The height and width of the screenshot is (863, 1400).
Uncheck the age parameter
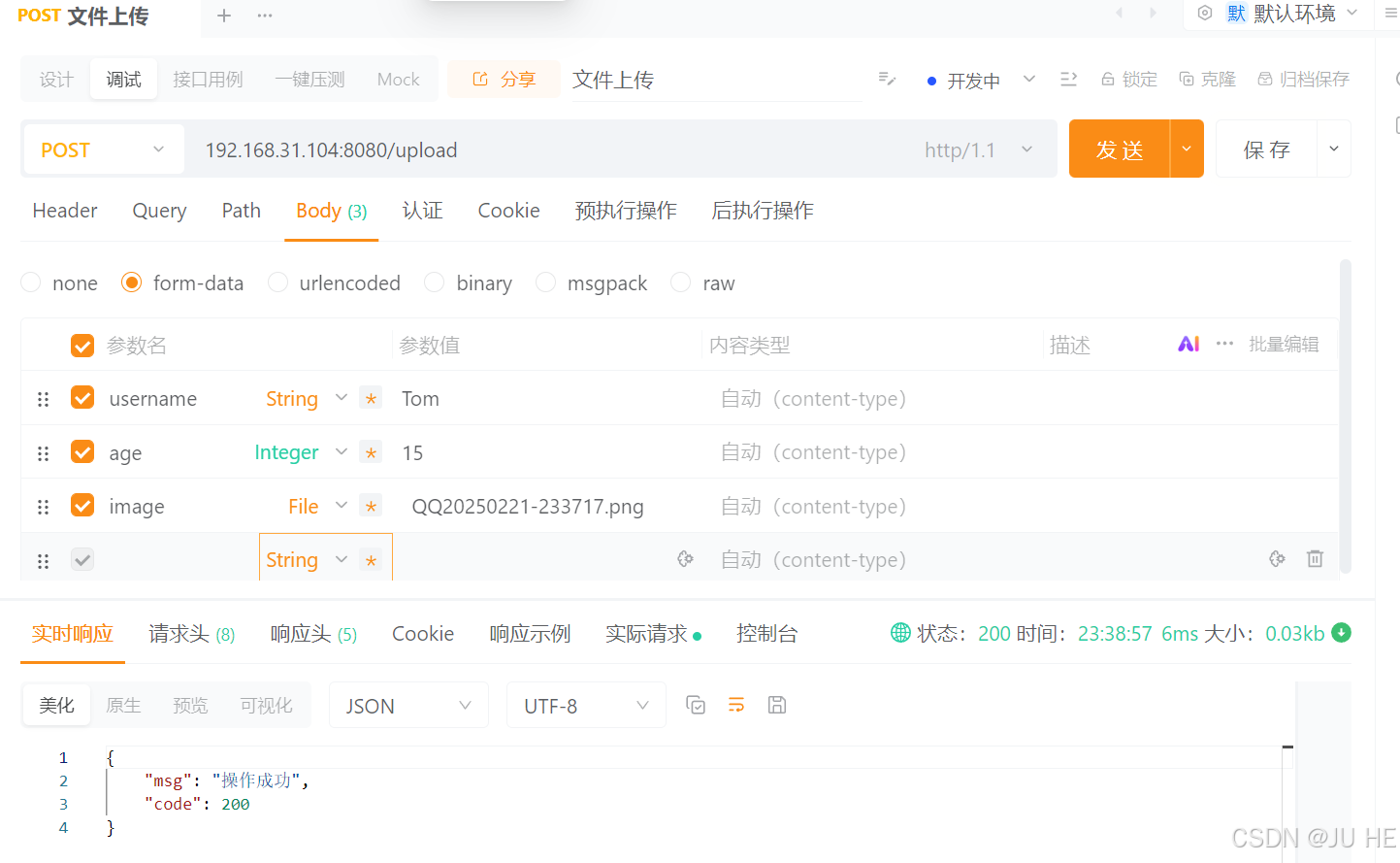pyautogui.click(x=82, y=452)
